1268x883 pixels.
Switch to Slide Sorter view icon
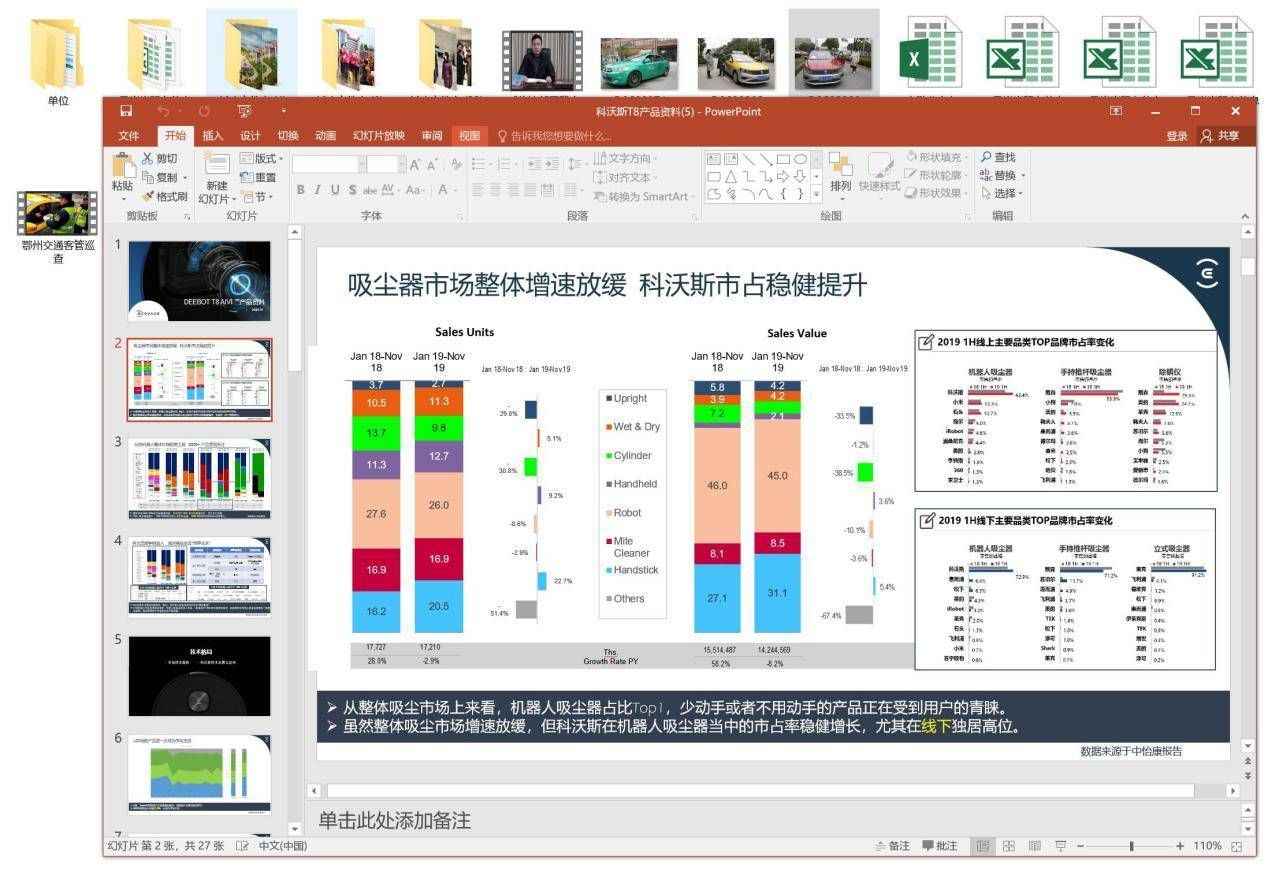point(1009,846)
